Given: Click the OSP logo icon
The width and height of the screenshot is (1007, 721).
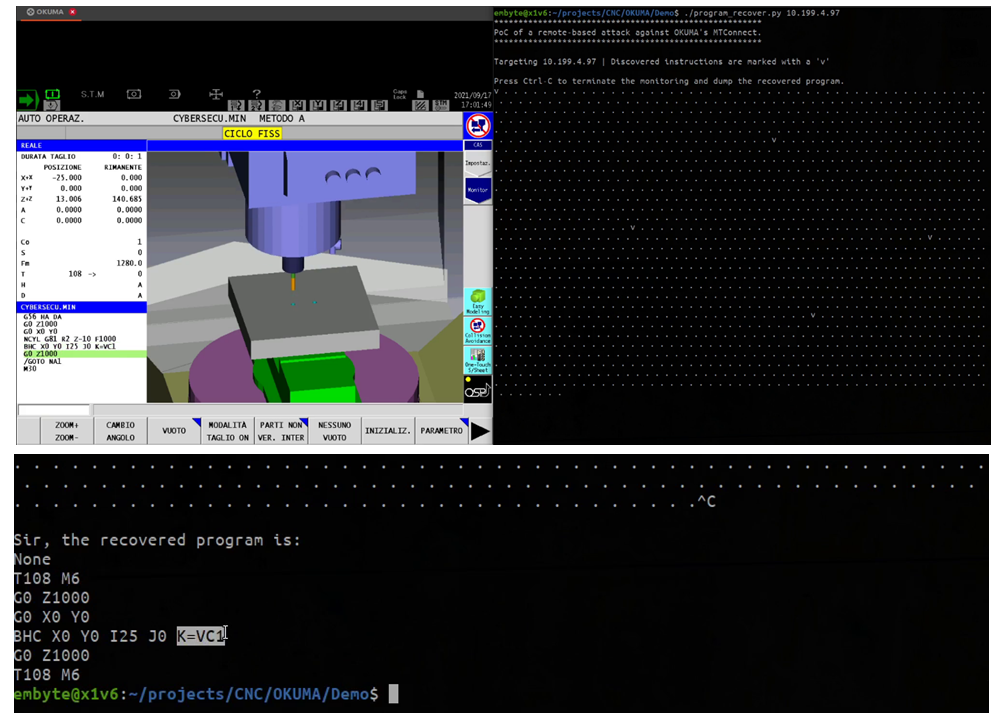Looking at the screenshot, I should [x=478, y=391].
